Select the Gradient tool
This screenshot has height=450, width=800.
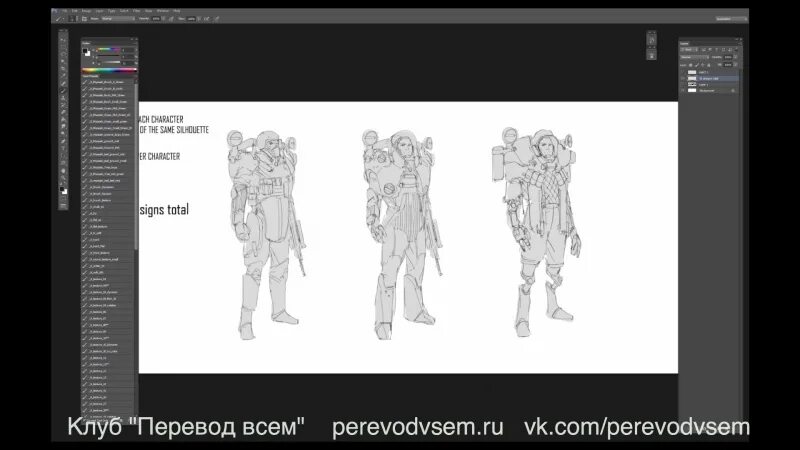pyautogui.click(x=63, y=119)
